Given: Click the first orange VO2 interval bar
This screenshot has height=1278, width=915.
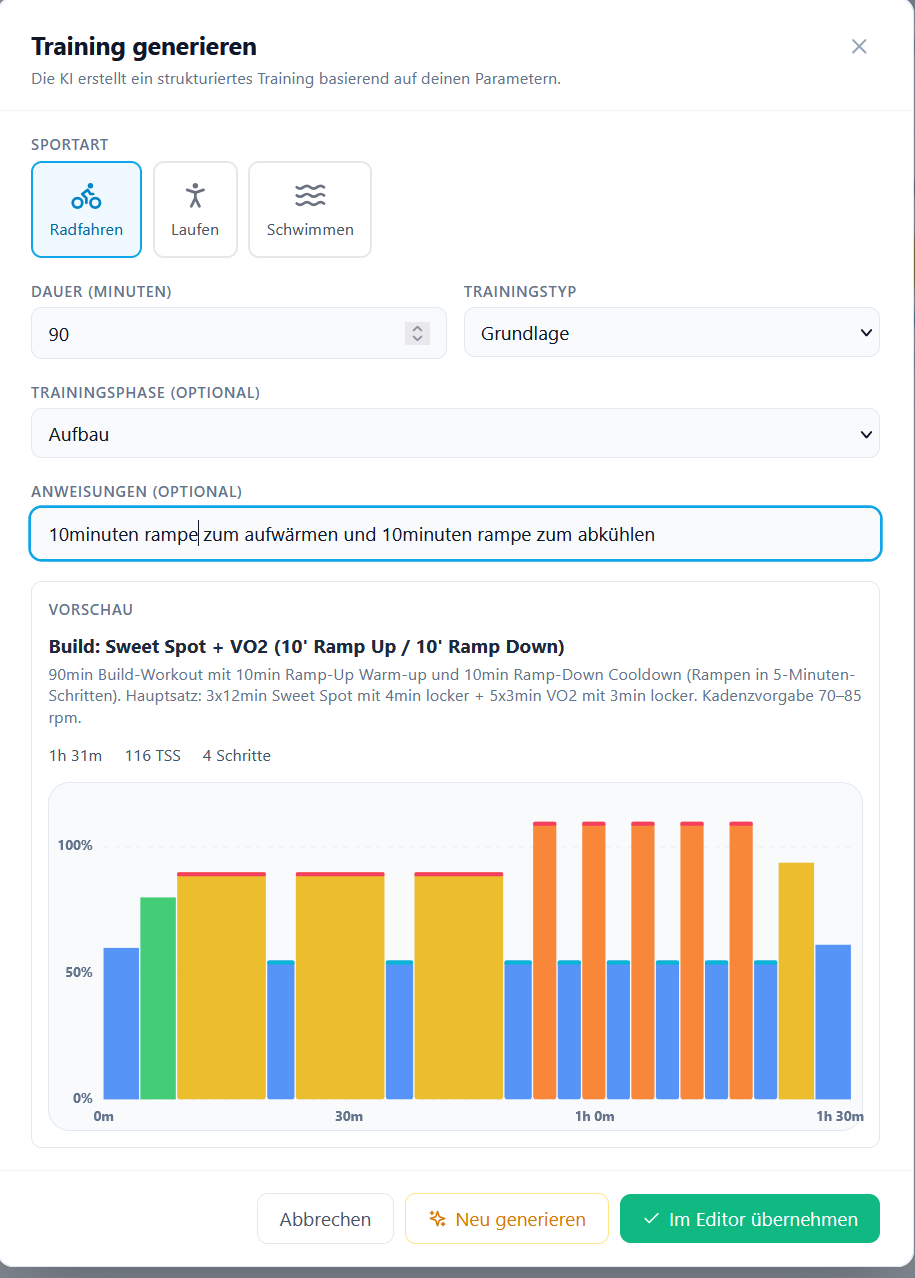Looking at the screenshot, I should pyautogui.click(x=545, y=960).
